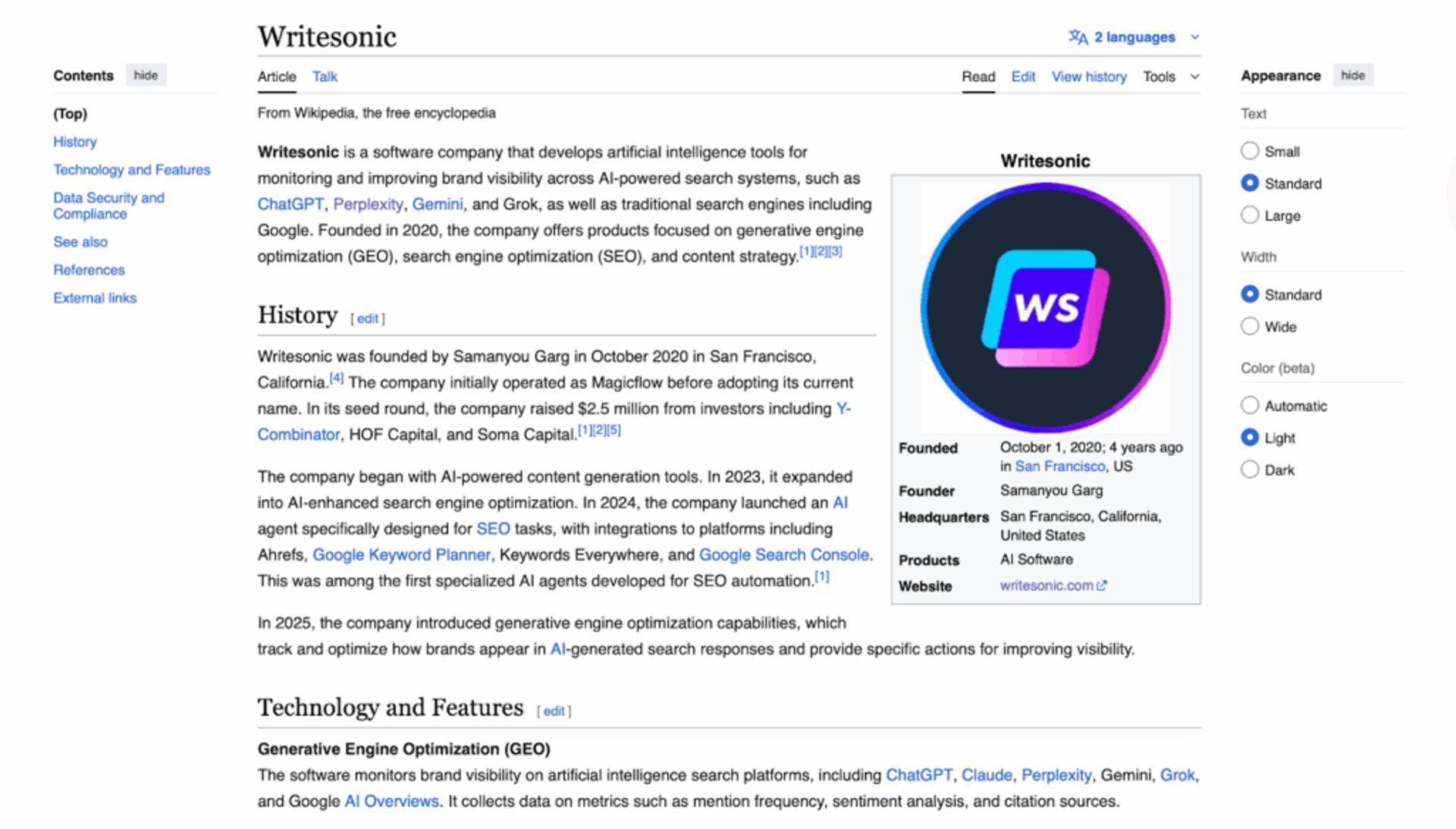This screenshot has width=1456, height=829.
Task: Edit the History section
Action: click(x=368, y=319)
